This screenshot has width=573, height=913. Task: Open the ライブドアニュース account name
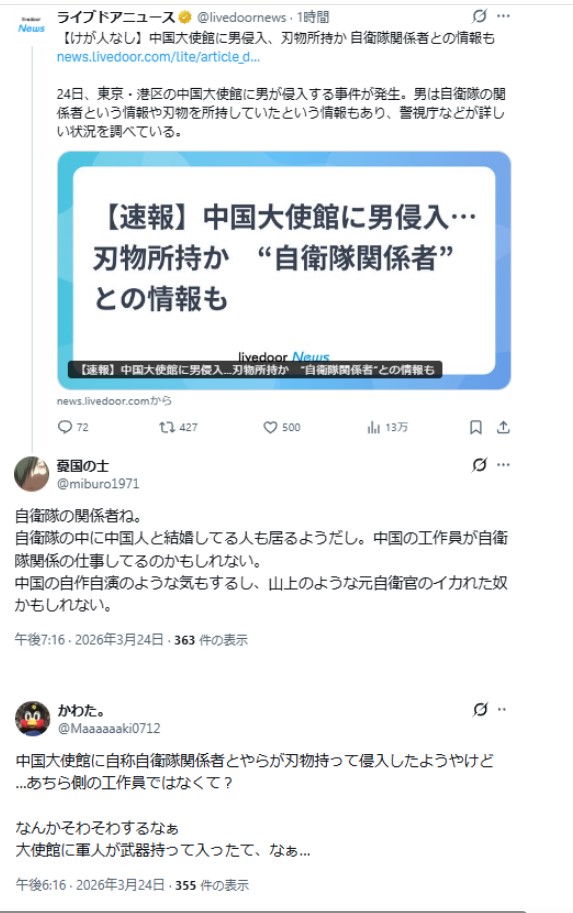(115, 17)
